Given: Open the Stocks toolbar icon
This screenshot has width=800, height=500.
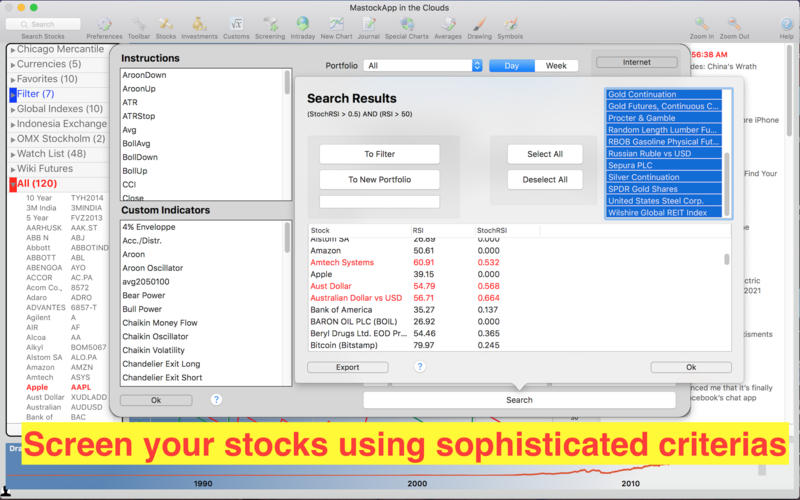Looking at the screenshot, I should pos(165,24).
